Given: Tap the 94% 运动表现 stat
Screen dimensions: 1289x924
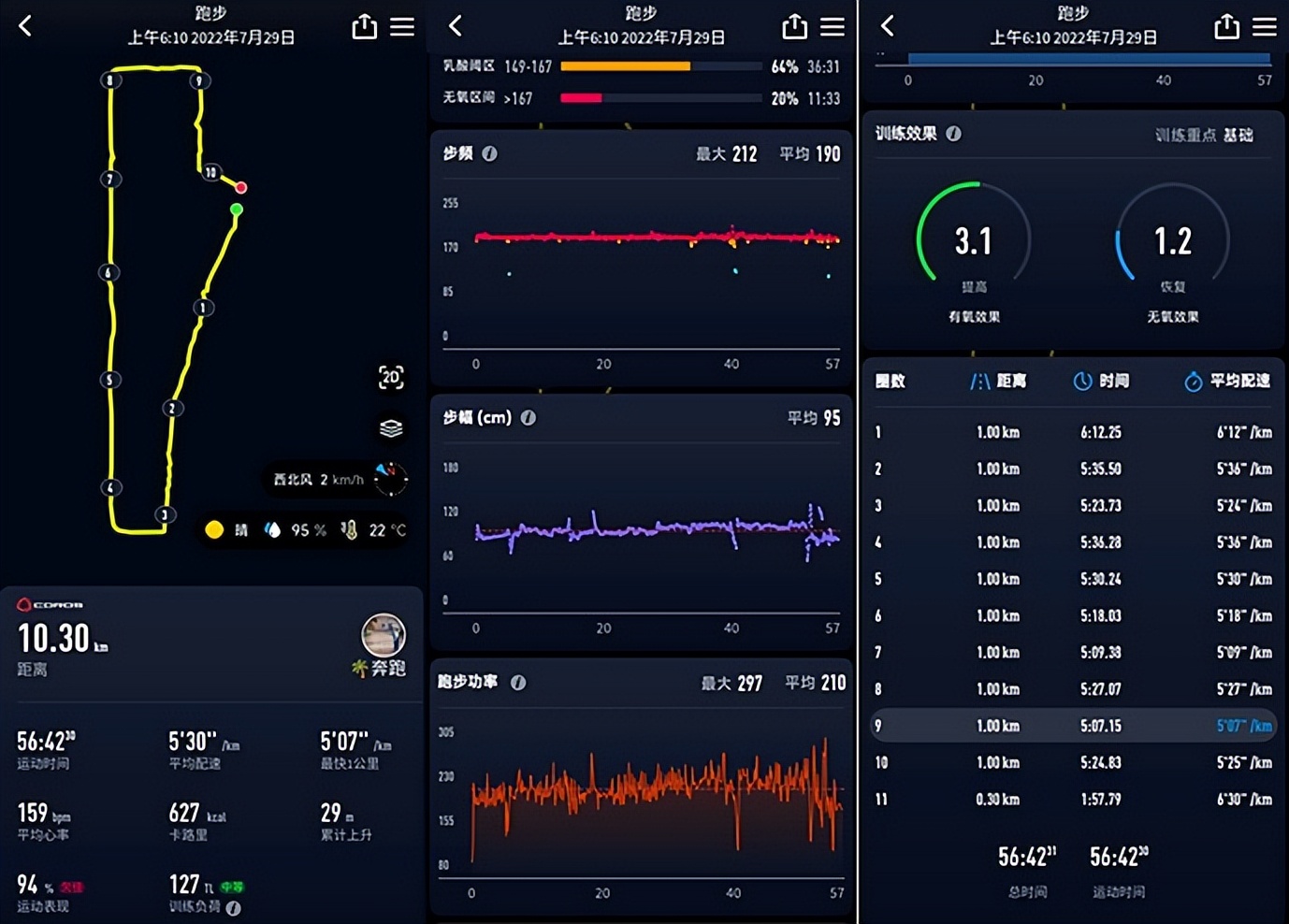Looking at the screenshot, I should (51, 891).
